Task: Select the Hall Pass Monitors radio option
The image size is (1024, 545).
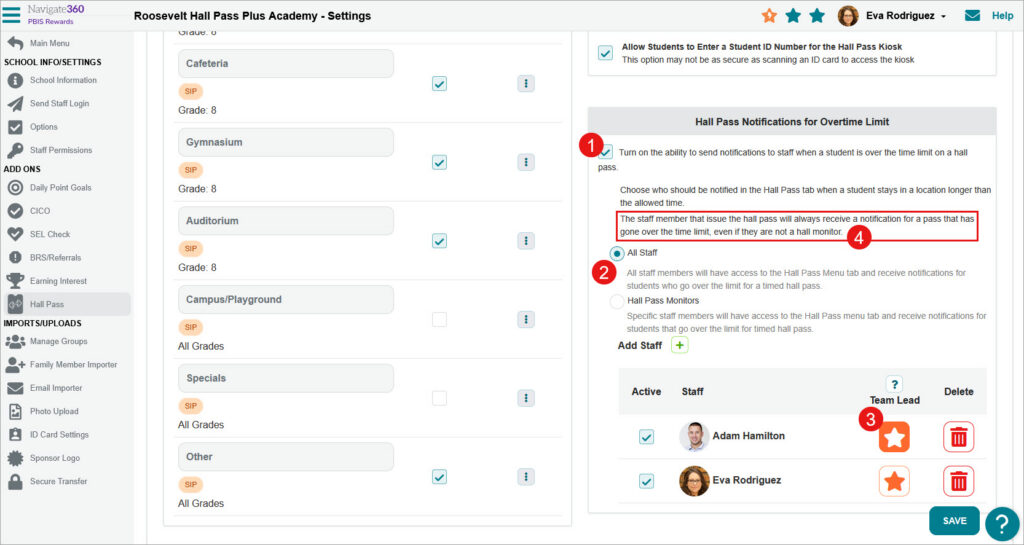Action: [617, 300]
